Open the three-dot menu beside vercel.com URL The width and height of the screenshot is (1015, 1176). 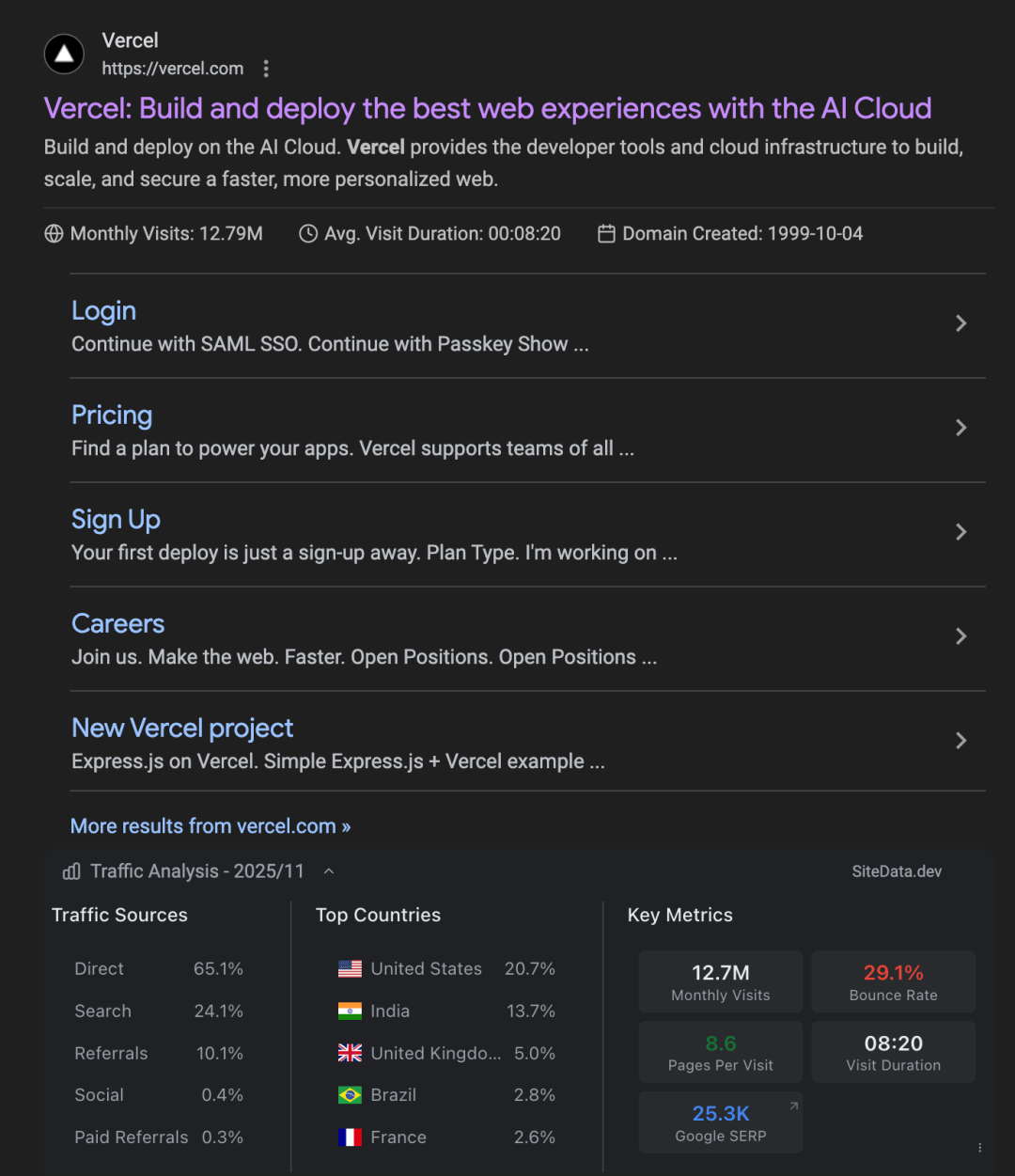point(266,69)
